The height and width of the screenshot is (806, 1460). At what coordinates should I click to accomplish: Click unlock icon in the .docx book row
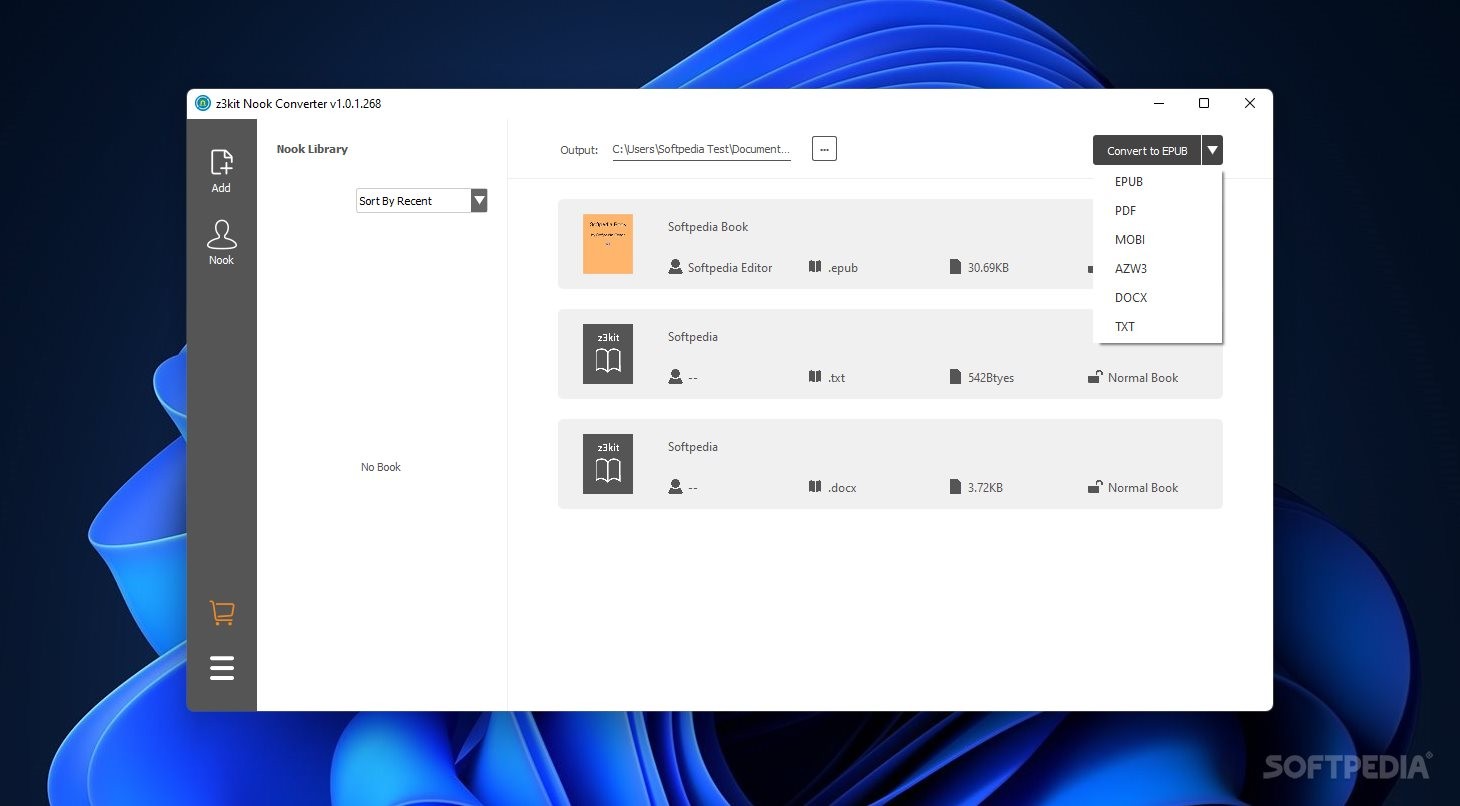(x=1095, y=487)
